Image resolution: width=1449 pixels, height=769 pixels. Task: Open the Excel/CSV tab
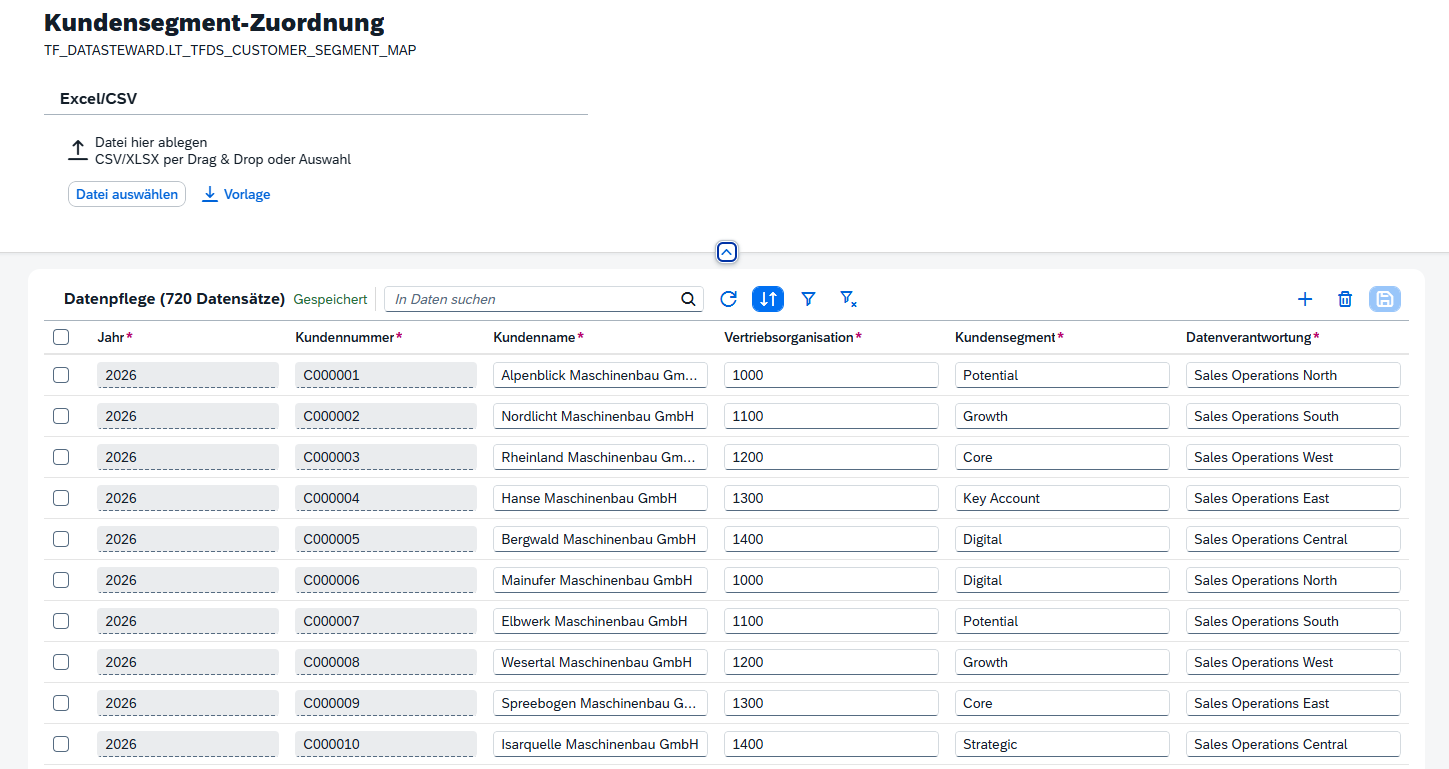coord(98,98)
